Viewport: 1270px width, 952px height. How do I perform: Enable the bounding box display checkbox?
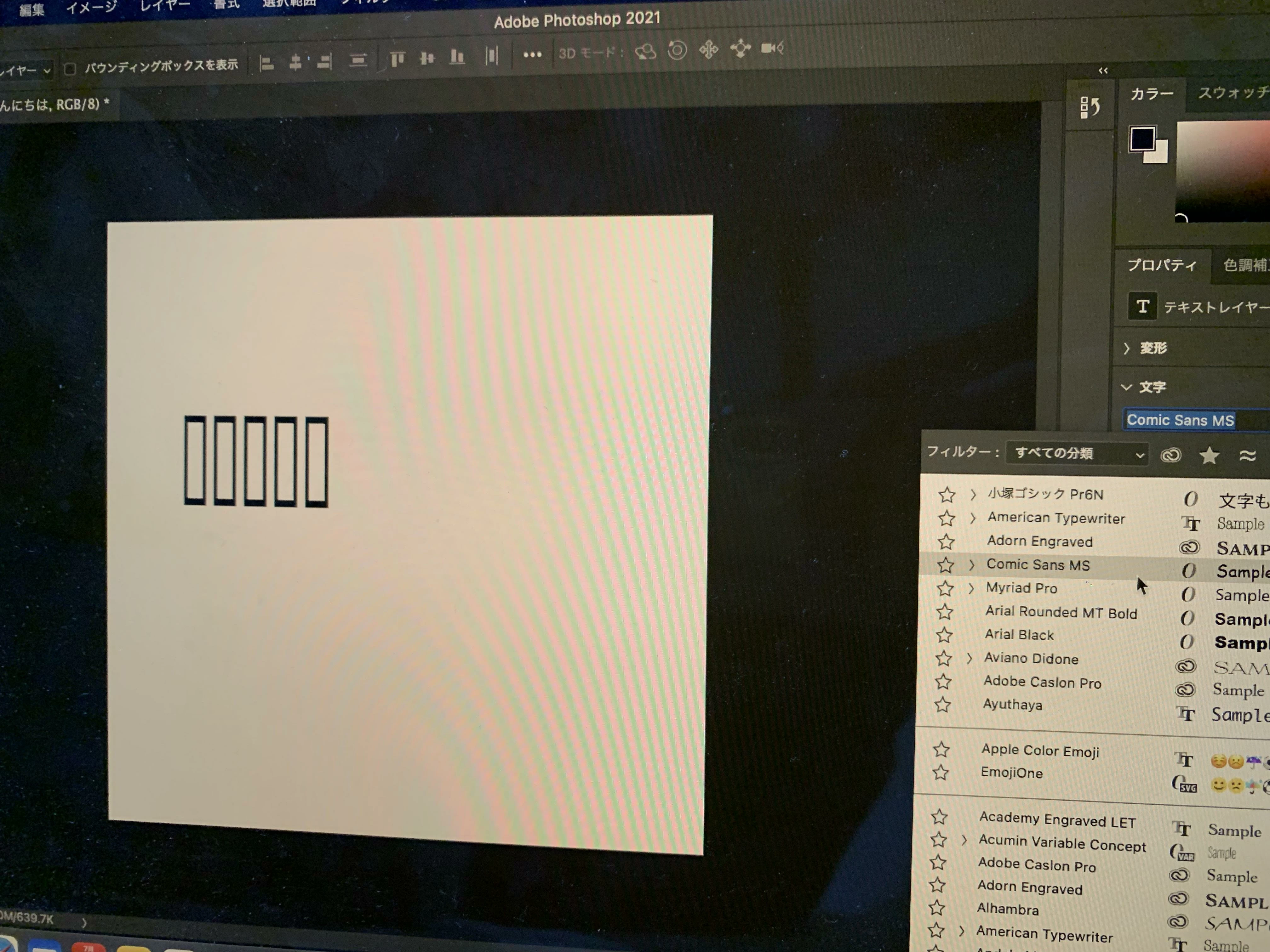click(x=70, y=70)
